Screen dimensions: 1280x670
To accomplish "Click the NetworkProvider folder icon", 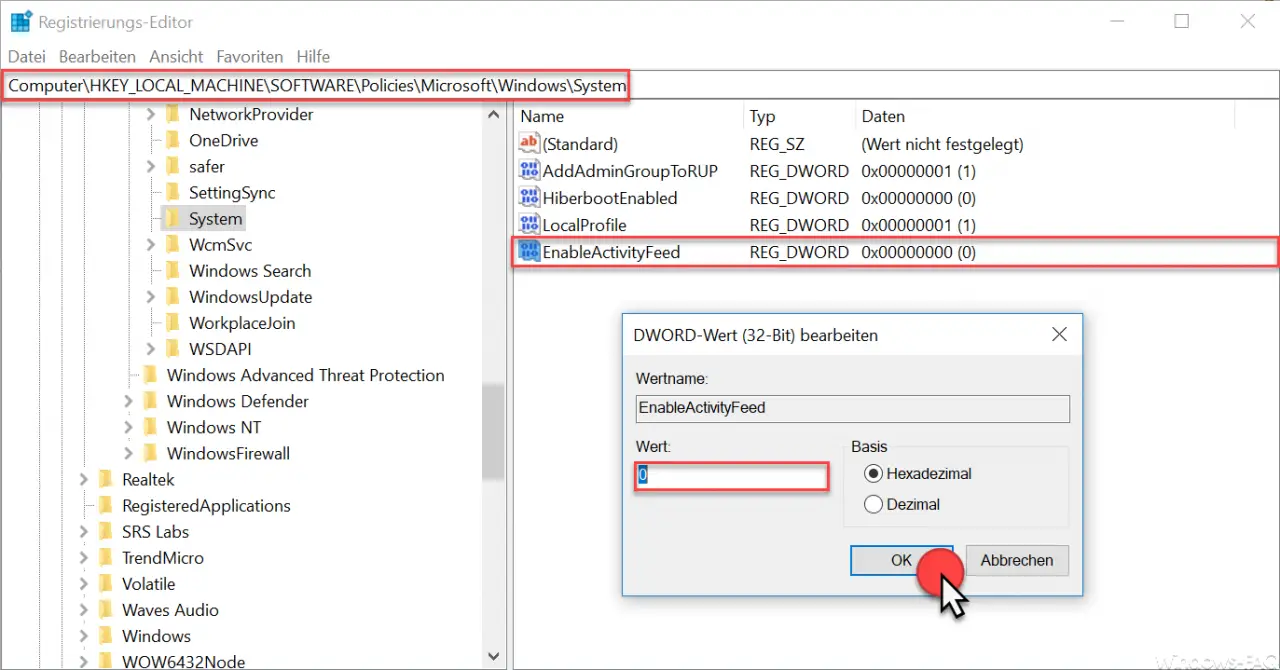I will pyautogui.click(x=173, y=114).
